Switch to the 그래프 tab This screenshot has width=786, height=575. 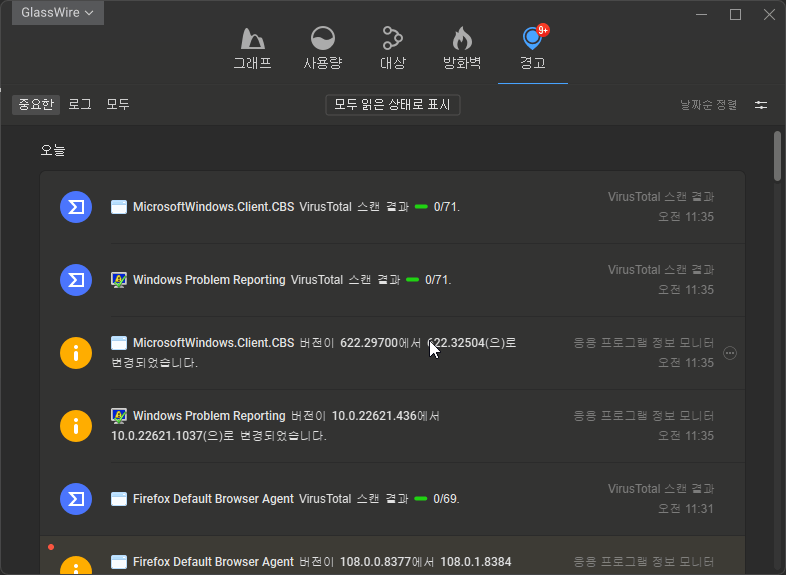tap(253, 49)
